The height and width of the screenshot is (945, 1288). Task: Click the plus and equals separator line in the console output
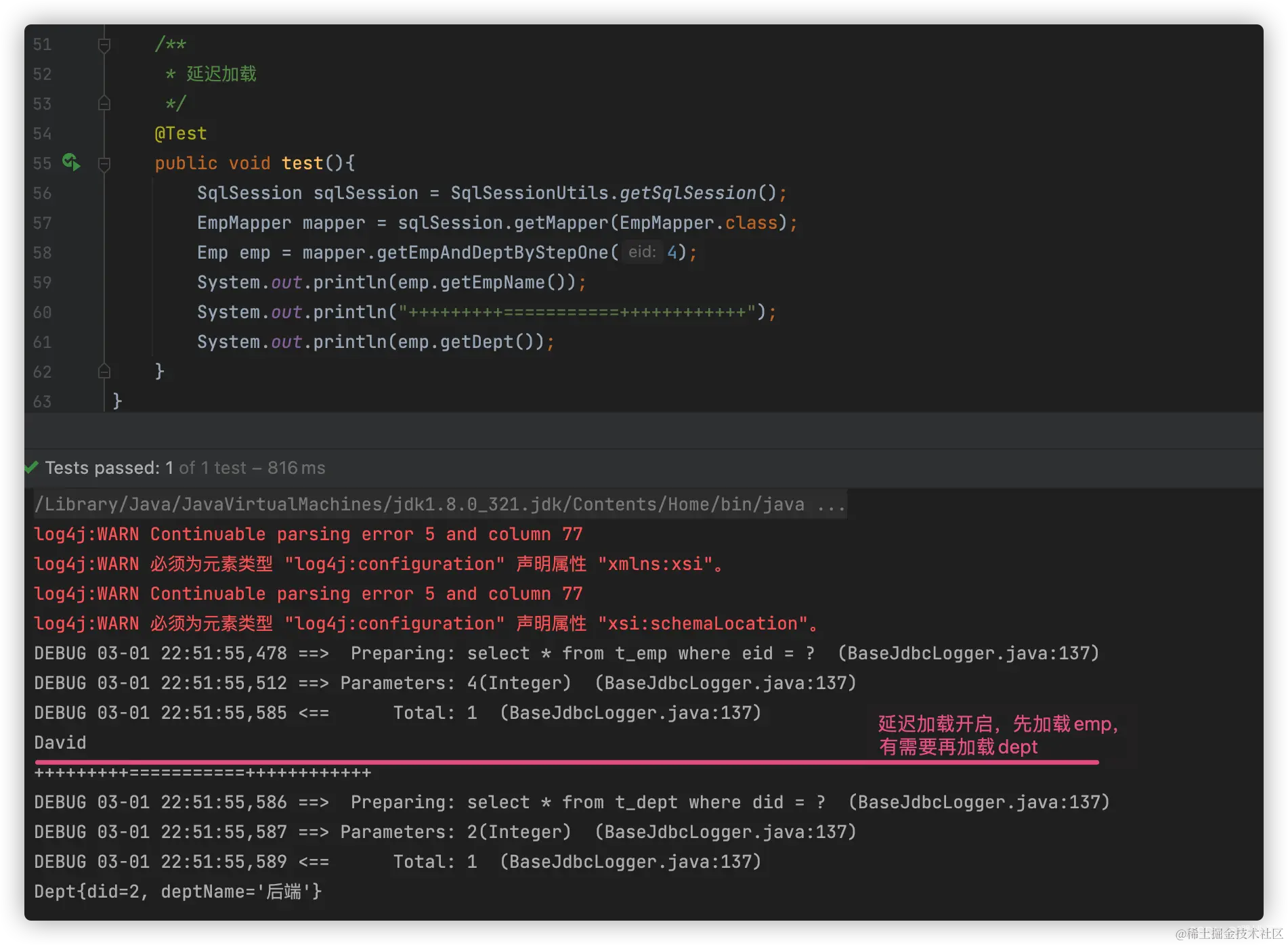point(202,772)
